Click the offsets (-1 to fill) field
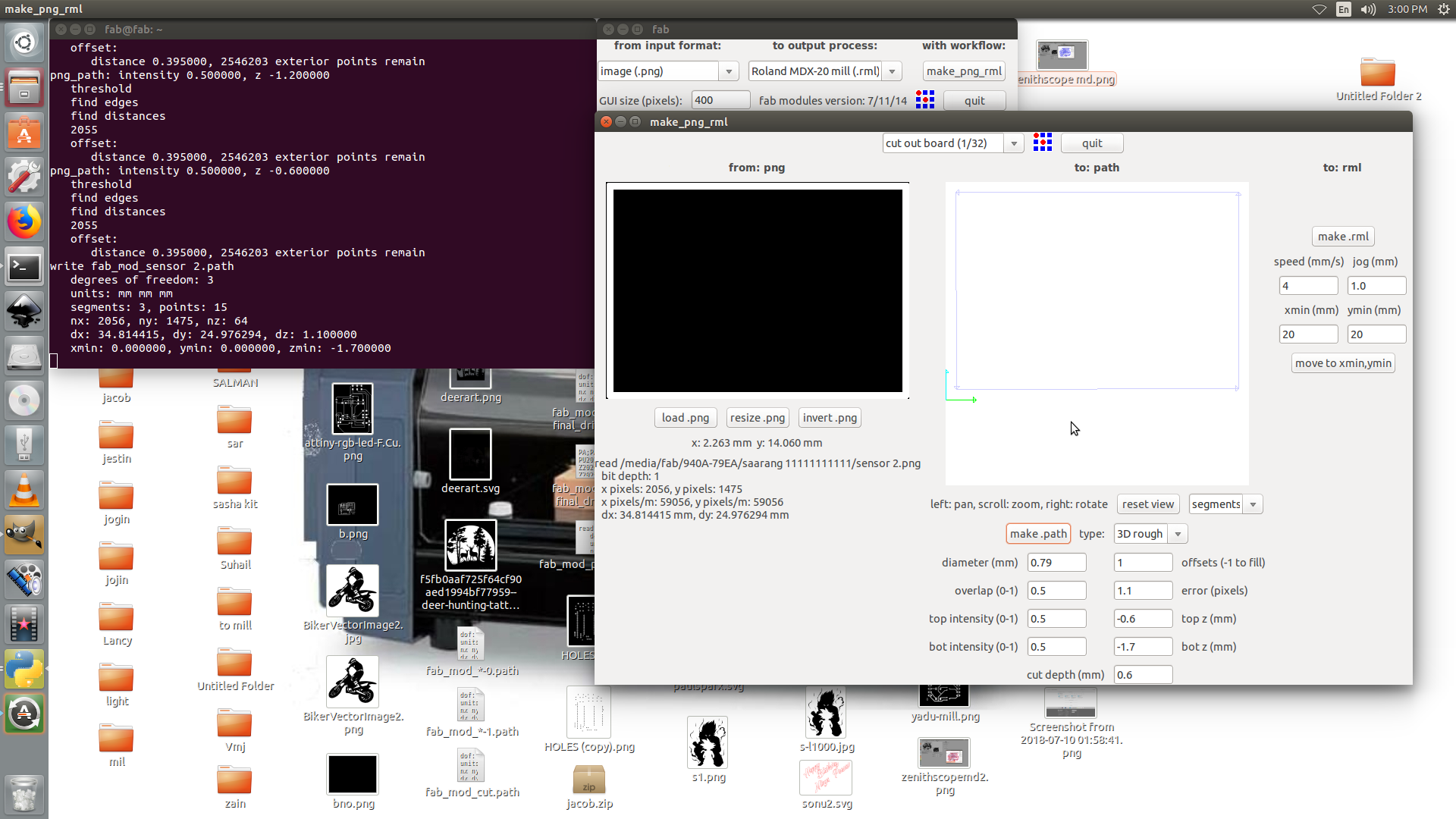This screenshot has height=819, width=1456. [x=1143, y=563]
